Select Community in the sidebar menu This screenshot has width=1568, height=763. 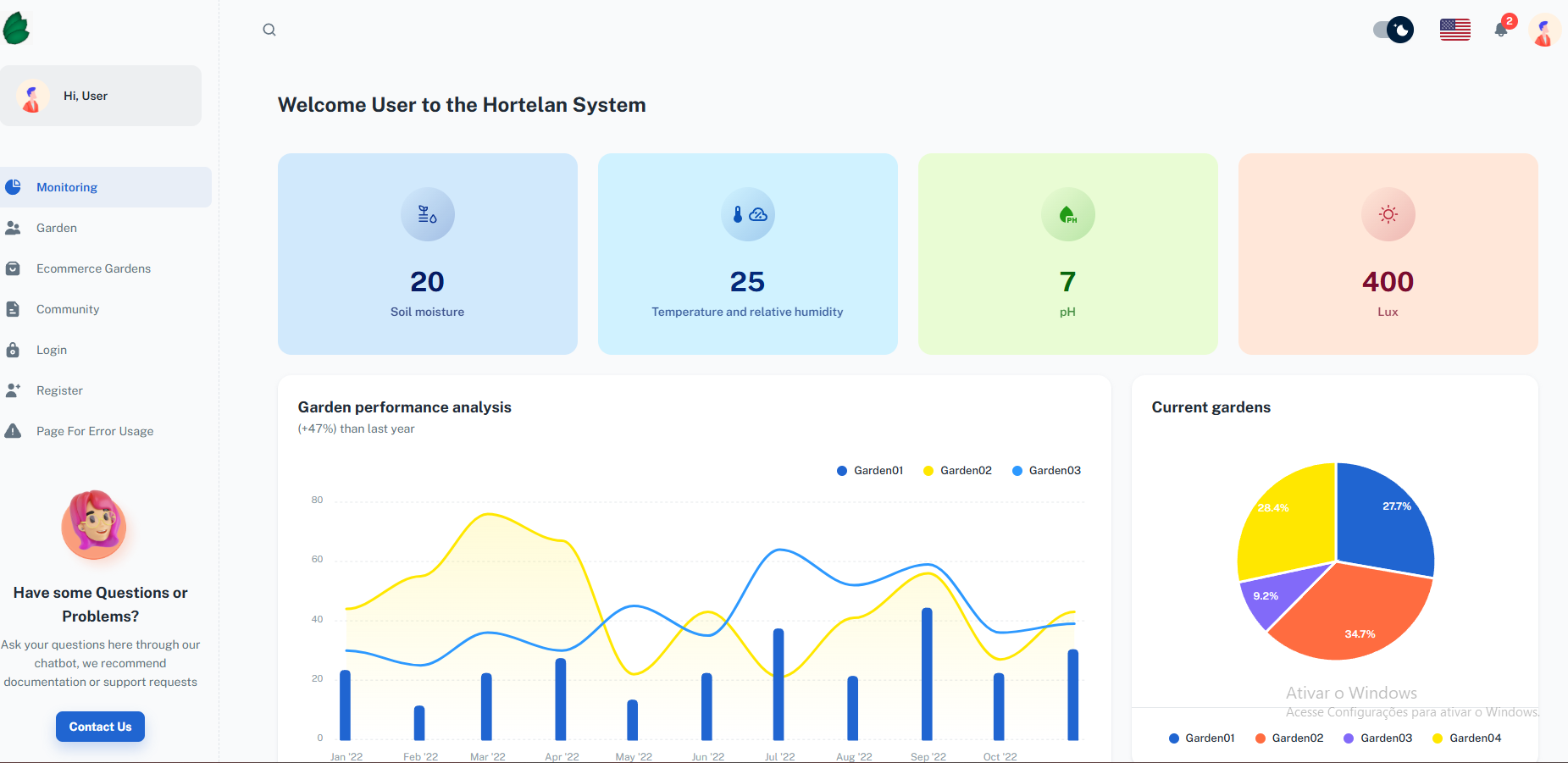(68, 308)
